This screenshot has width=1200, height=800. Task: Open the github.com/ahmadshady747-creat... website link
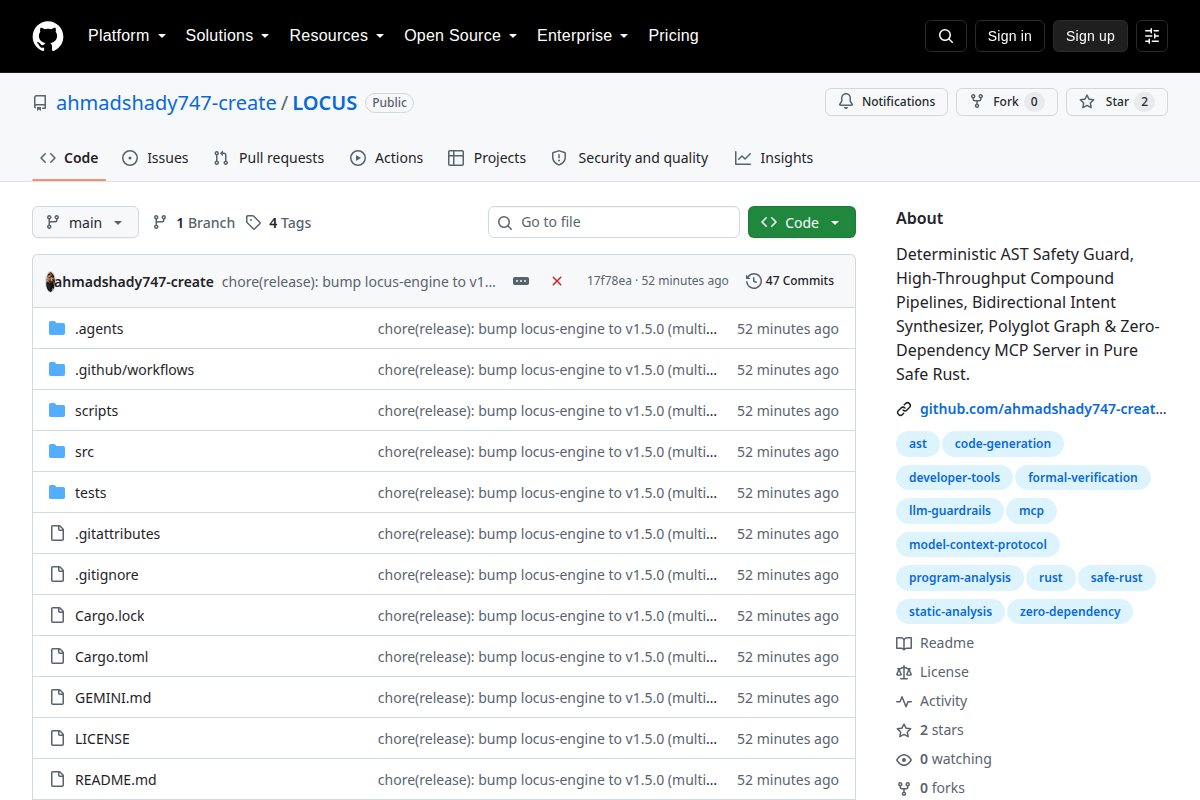[x=1043, y=409]
